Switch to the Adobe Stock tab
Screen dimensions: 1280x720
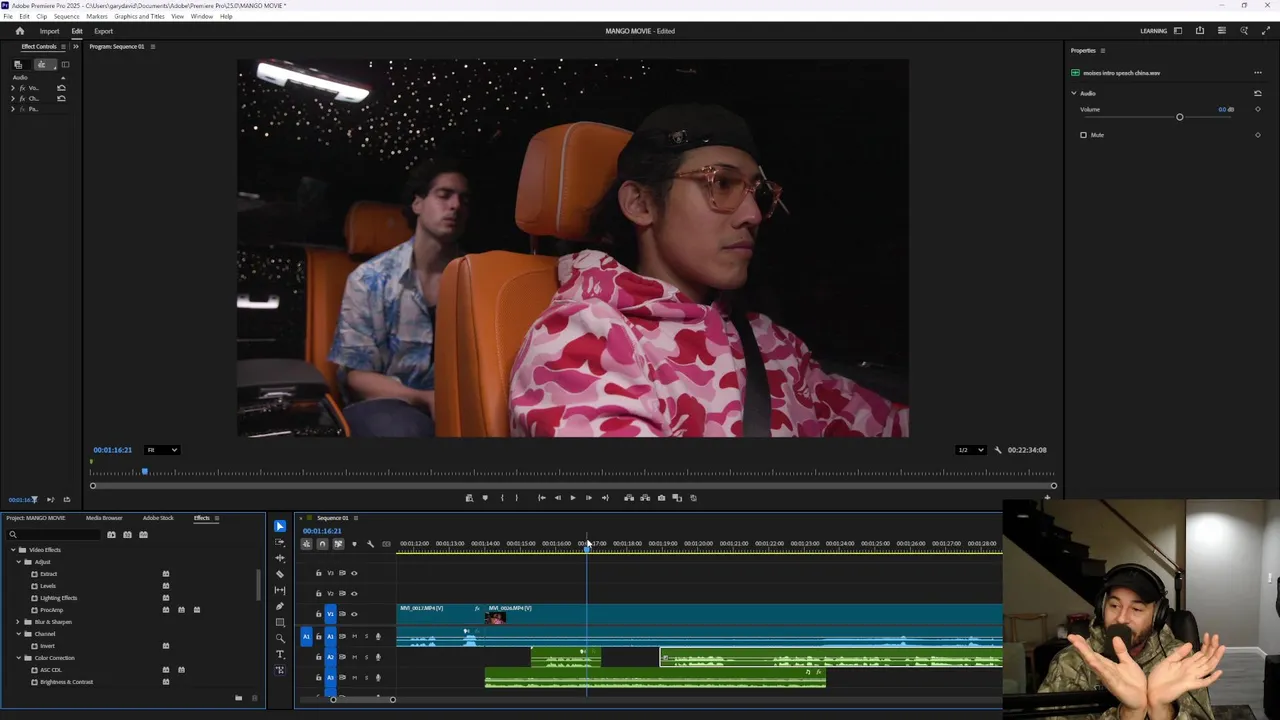coord(158,518)
